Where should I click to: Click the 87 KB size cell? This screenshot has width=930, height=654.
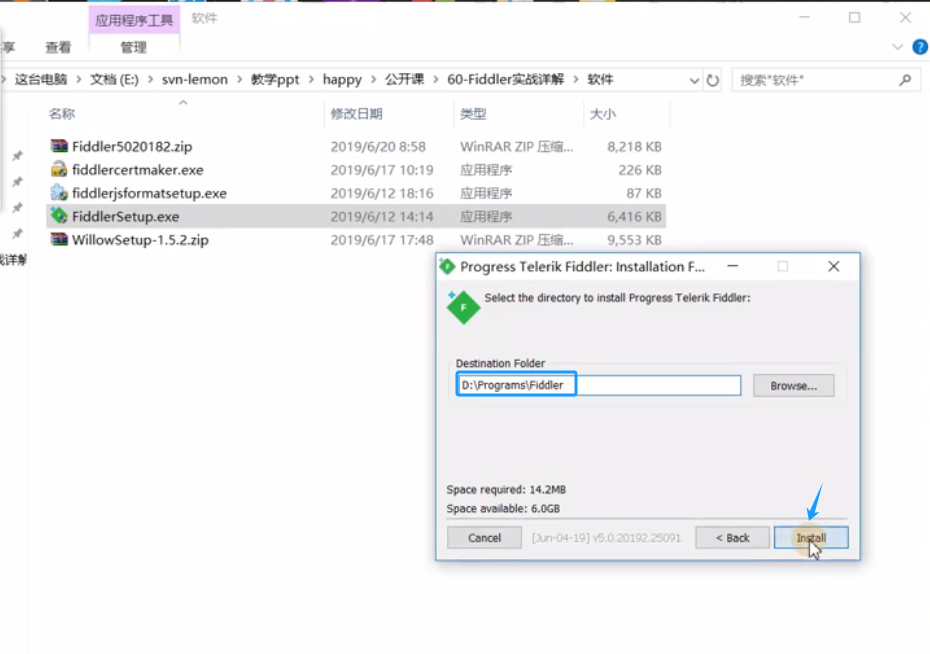coord(644,193)
